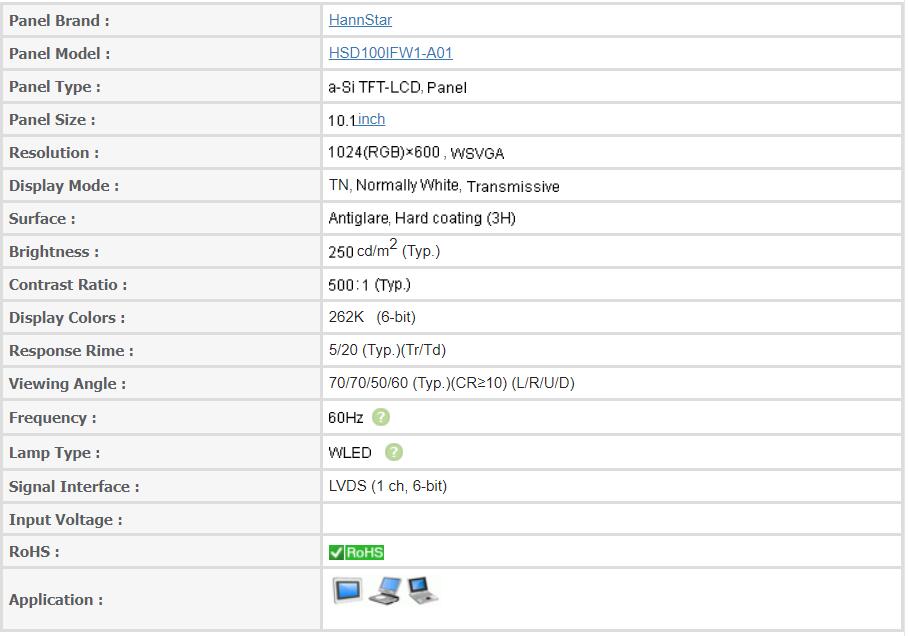The height and width of the screenshot is (636, 908).
Task: Follow the inch unit link
Action: (371, 119)
